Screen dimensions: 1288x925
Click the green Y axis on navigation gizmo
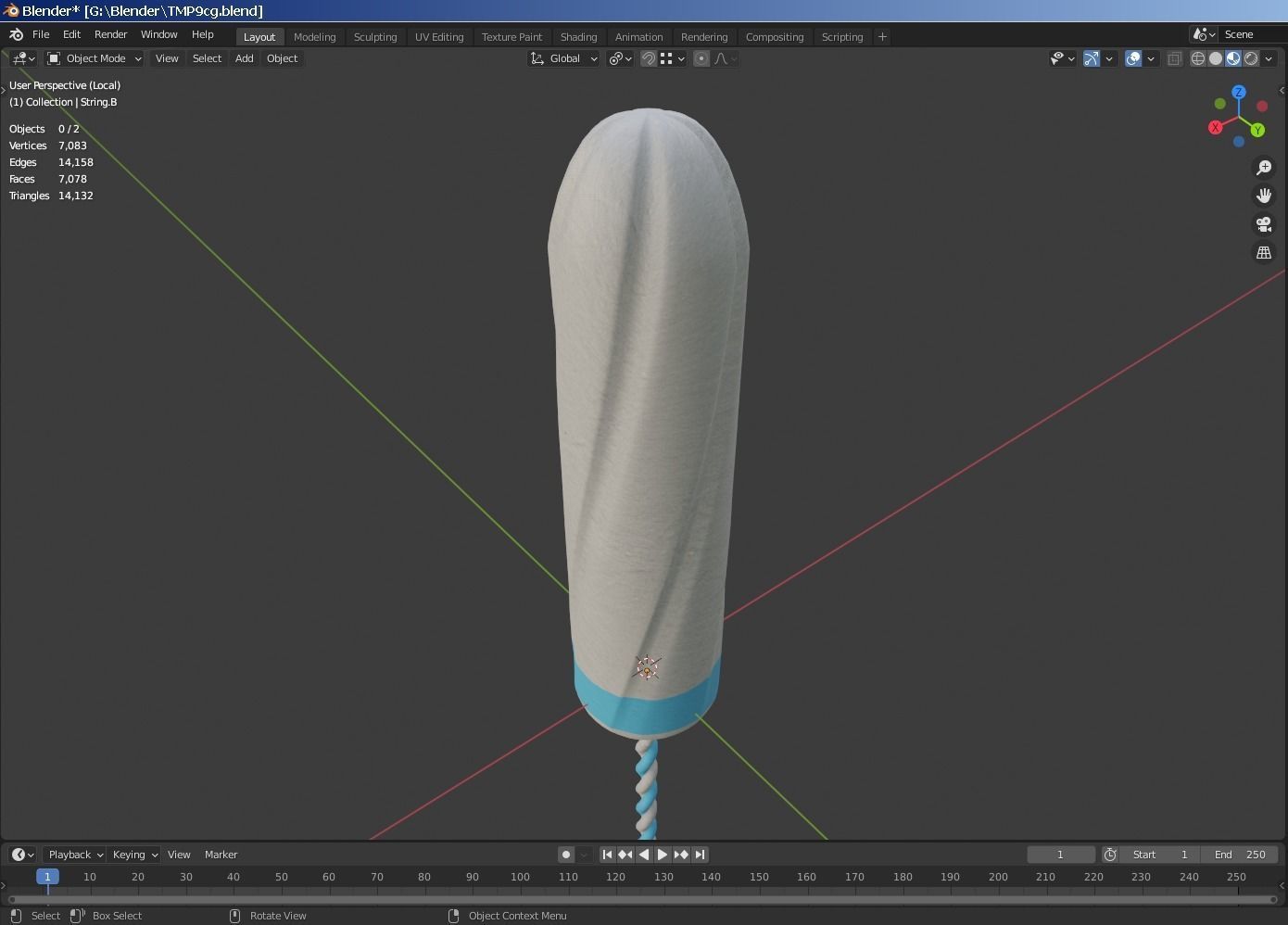click(x=1257, y=130)
